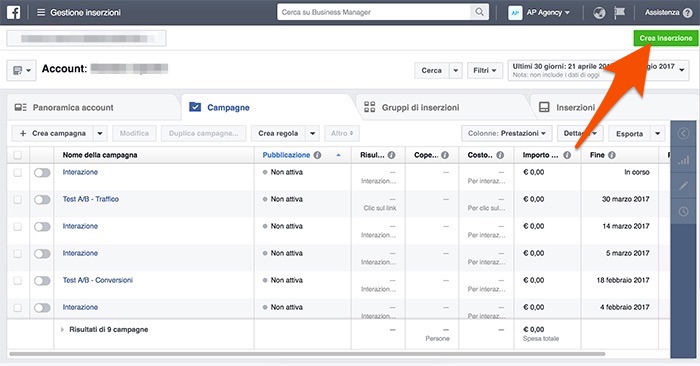This screenshot has width=700, height=366.
Task: Click the Pubblicazione sort arrow
Action: pyautogui.click(x=338, y=155)
